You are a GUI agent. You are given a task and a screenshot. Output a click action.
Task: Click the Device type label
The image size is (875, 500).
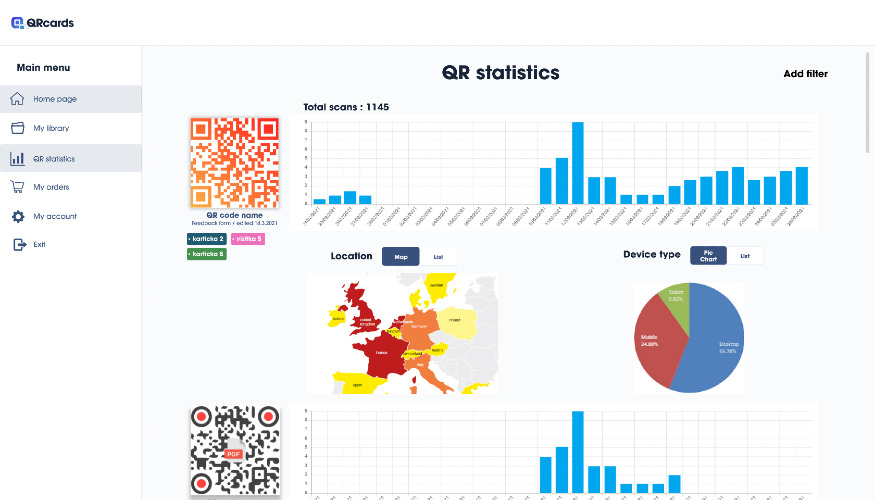click(x=652, y=254)
